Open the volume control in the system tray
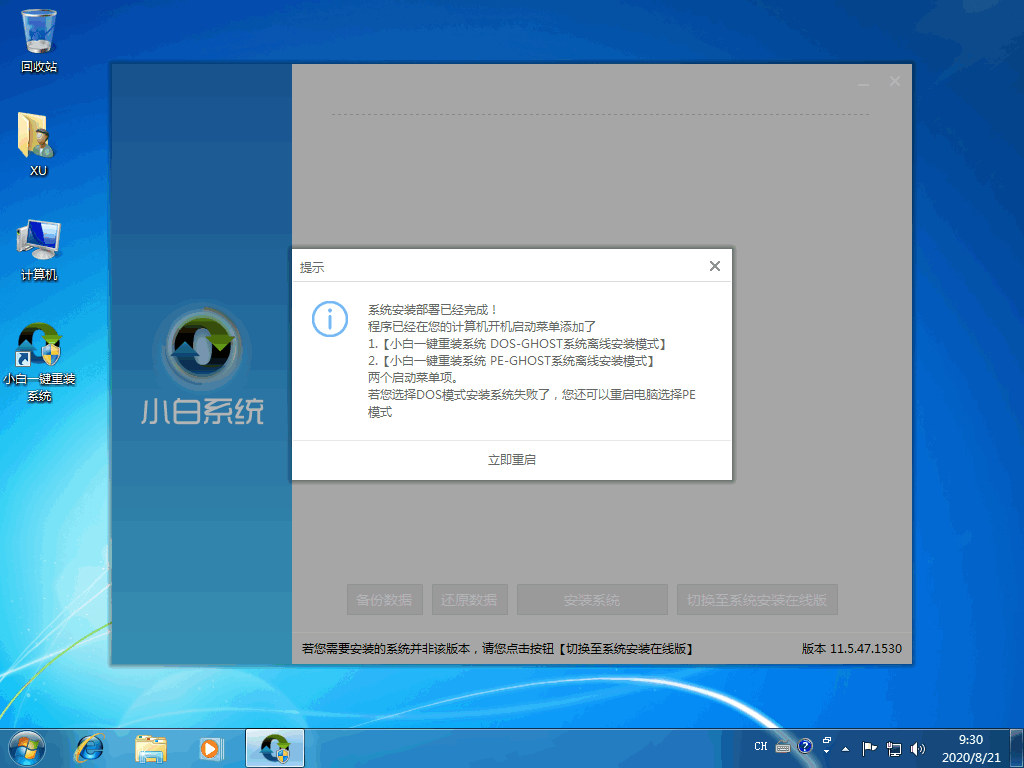The image size is (1024, 768). tap(916, 747)
